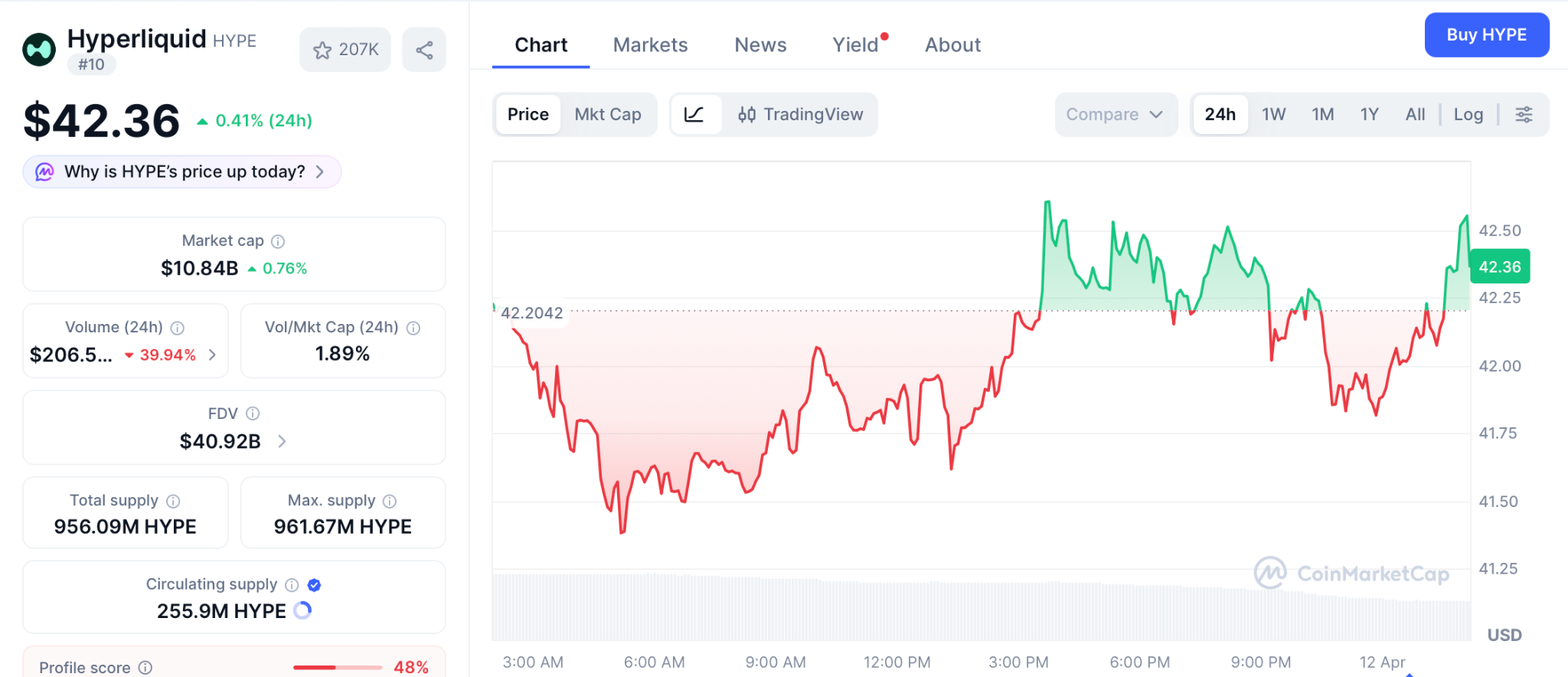
Task: Click the FDV info icon
Action: 253,414
